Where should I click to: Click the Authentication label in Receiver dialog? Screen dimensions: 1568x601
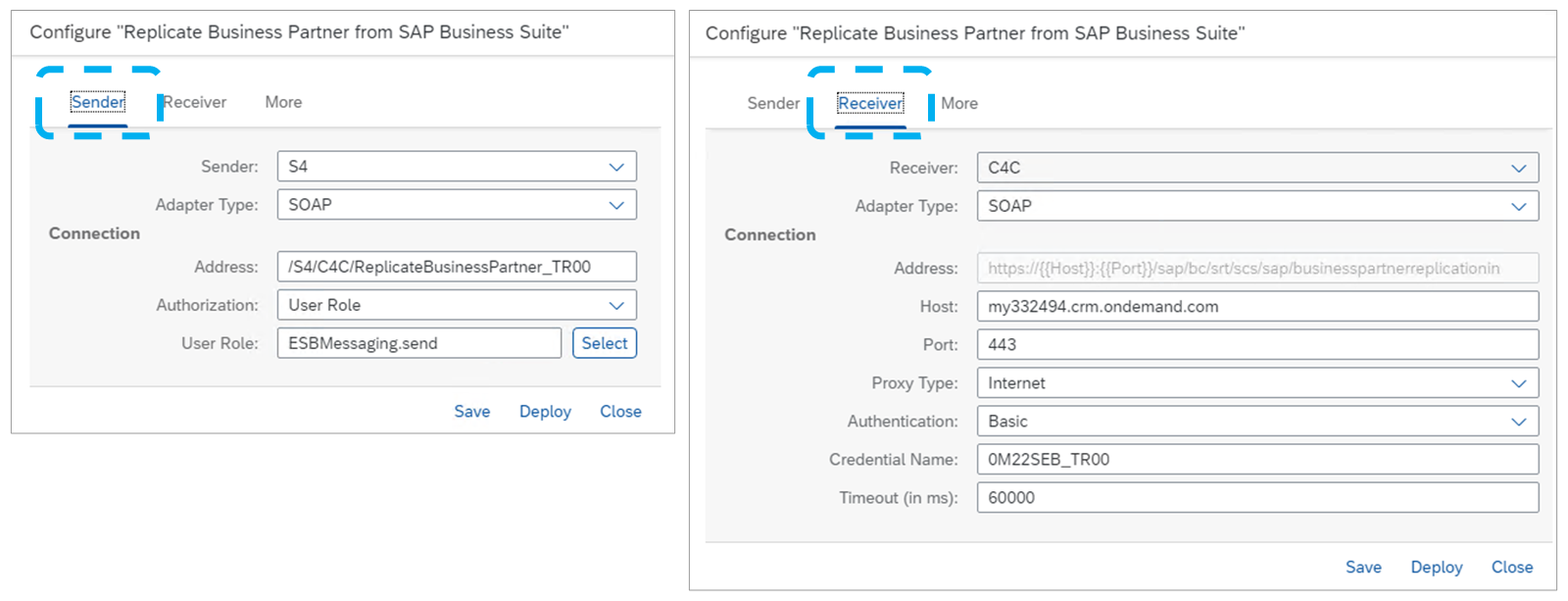point(903,422)
